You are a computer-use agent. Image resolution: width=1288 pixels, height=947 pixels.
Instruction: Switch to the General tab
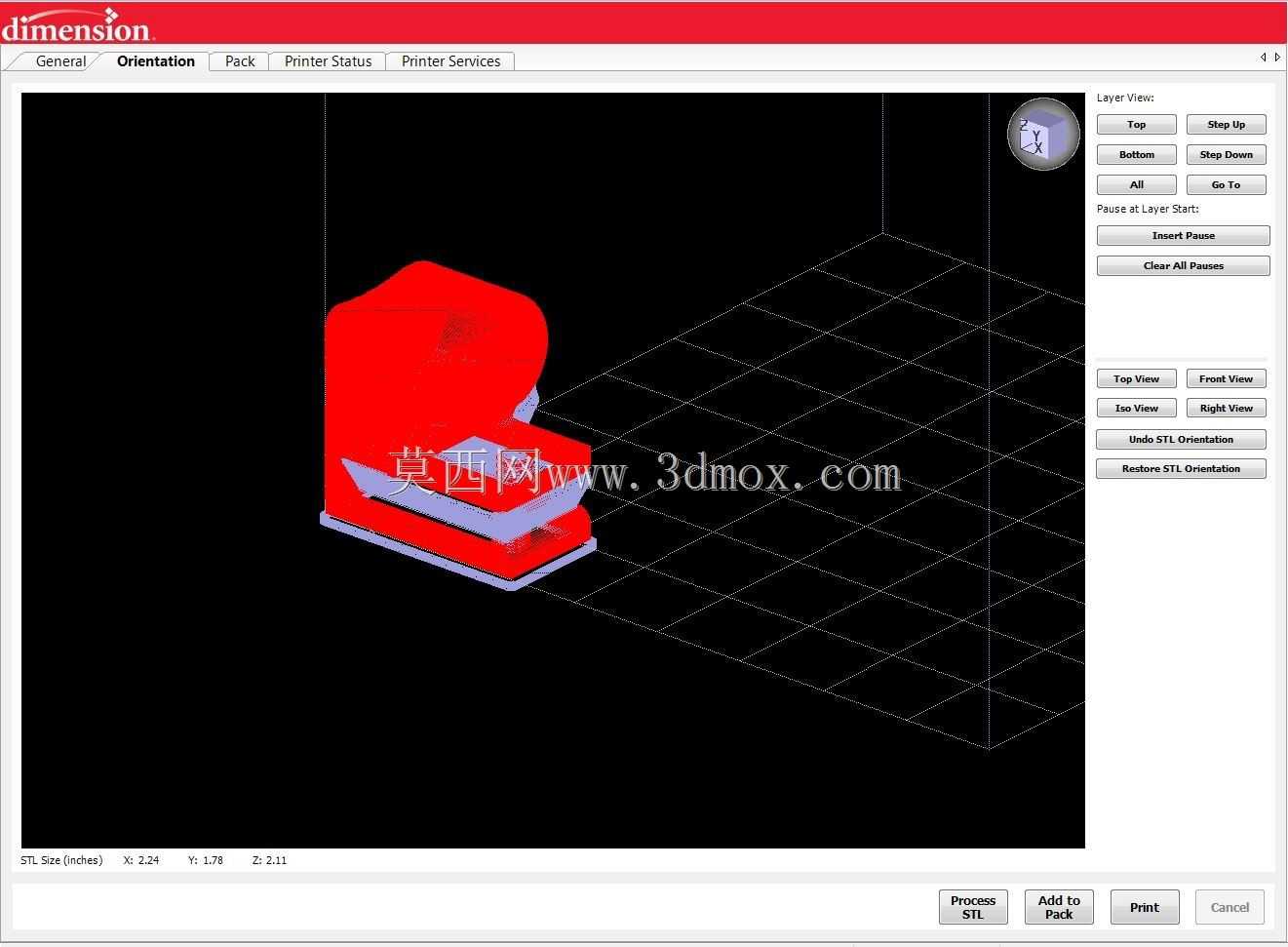tap(60, 61)
